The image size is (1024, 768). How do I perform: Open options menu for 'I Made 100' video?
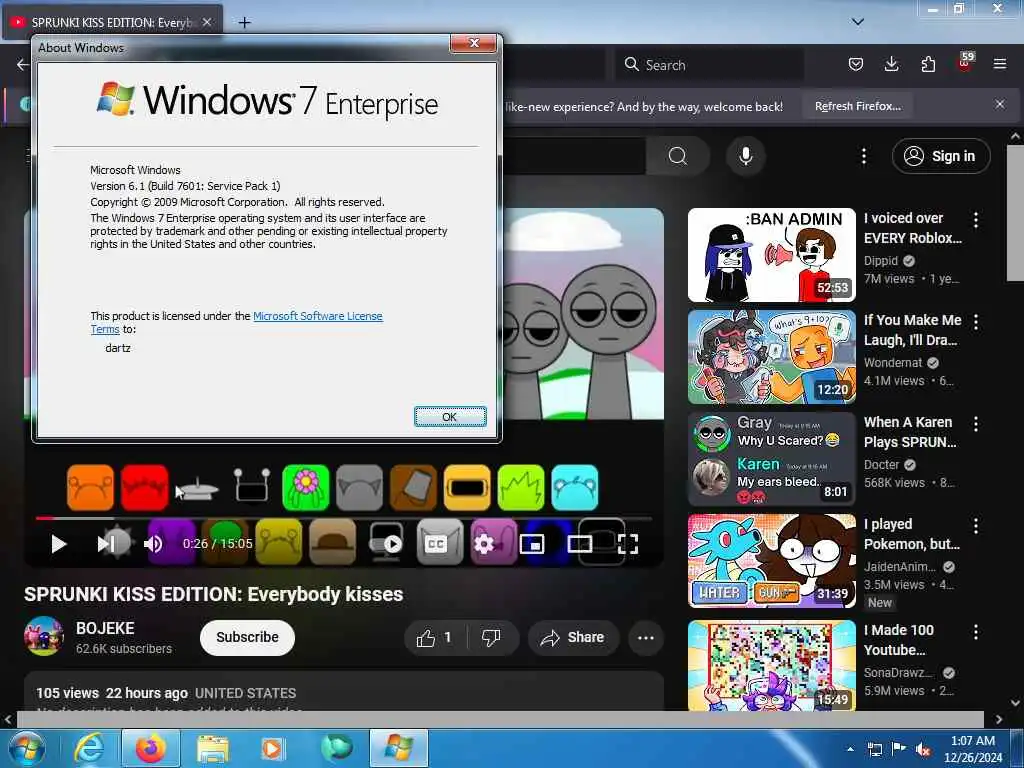click(976, 632)
